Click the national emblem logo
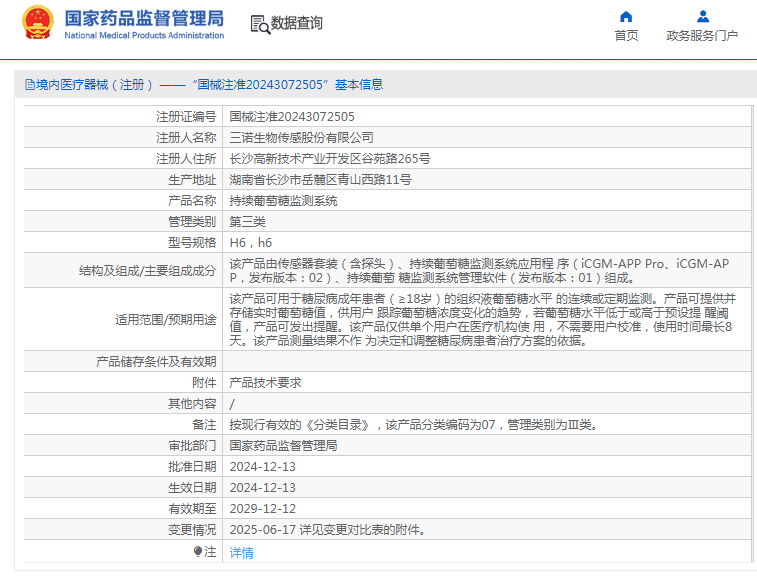The width and height of the screenshot is (757, 576). click(x=37, y=23)
